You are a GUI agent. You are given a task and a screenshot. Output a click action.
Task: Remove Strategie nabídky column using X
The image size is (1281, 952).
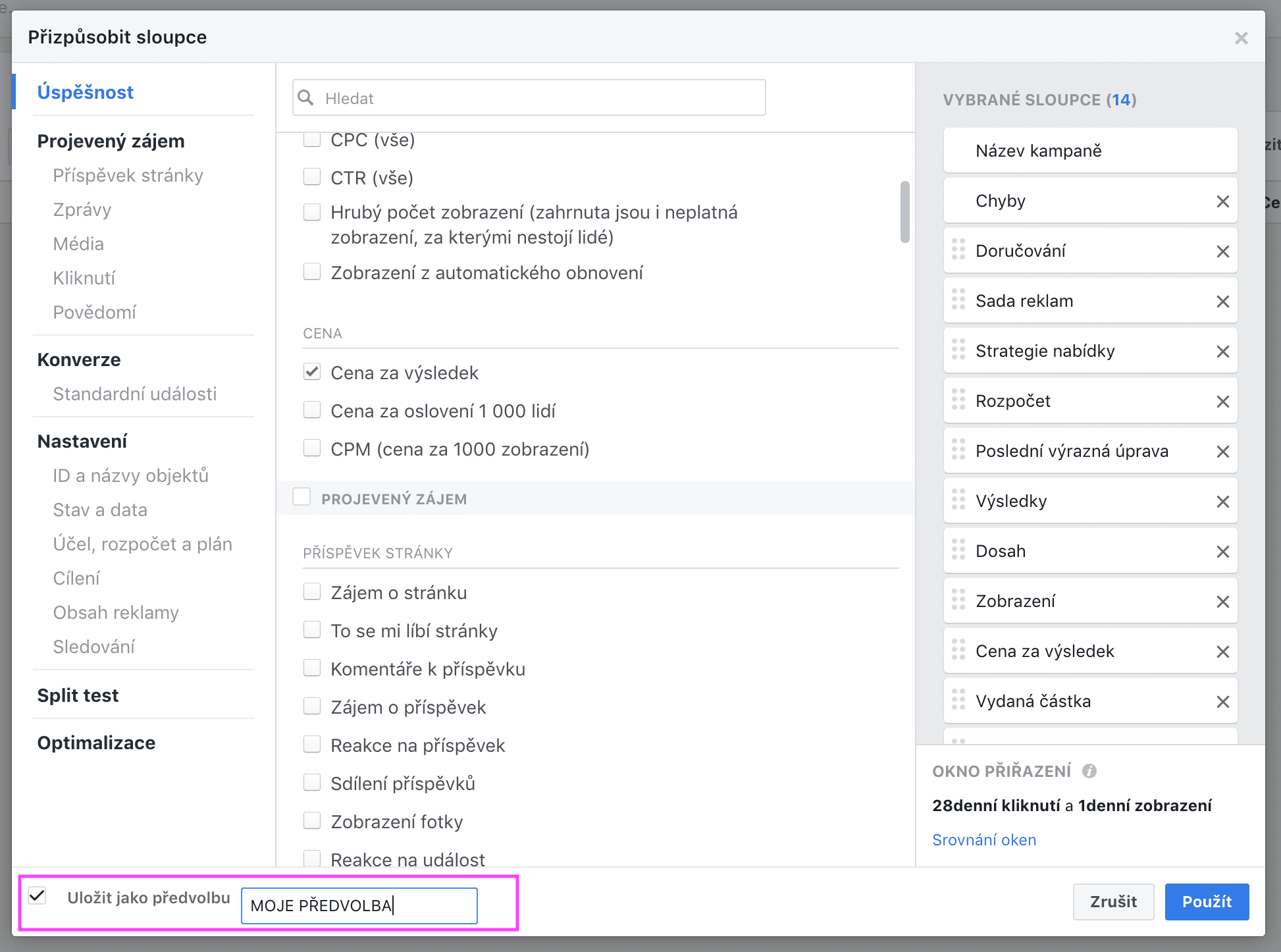(x=1222, y=352)
